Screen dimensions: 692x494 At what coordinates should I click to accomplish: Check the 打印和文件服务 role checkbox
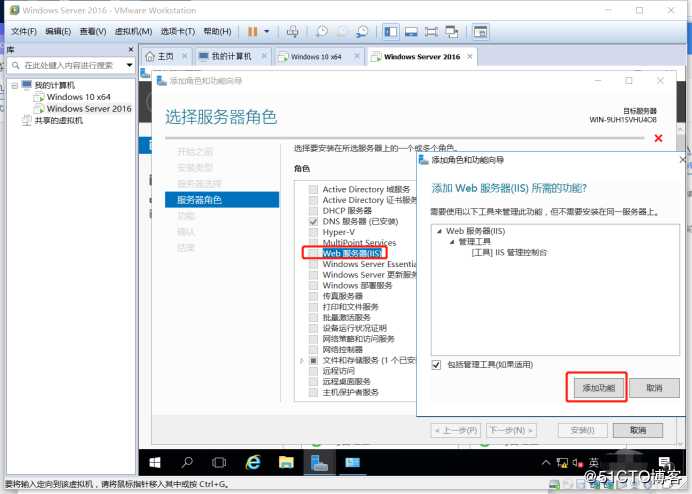pos(313,307)
